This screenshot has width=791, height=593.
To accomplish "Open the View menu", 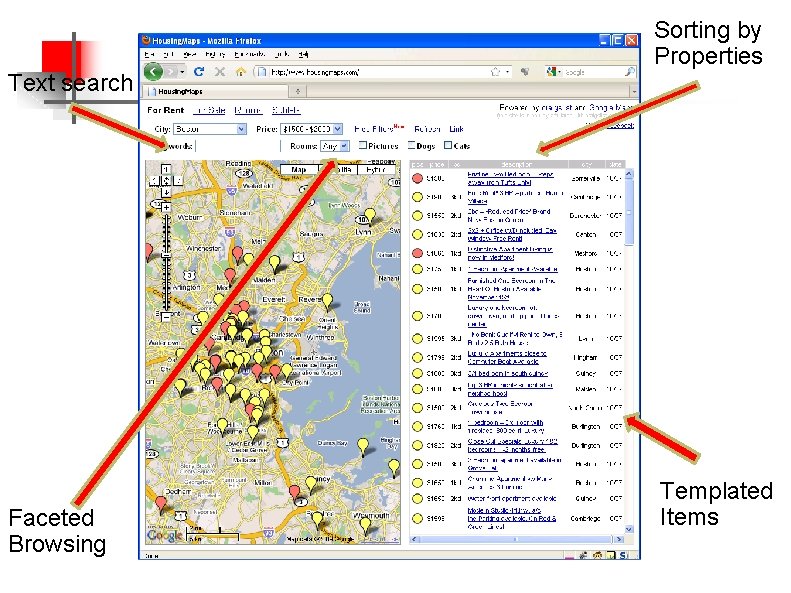I will point(190,54).
